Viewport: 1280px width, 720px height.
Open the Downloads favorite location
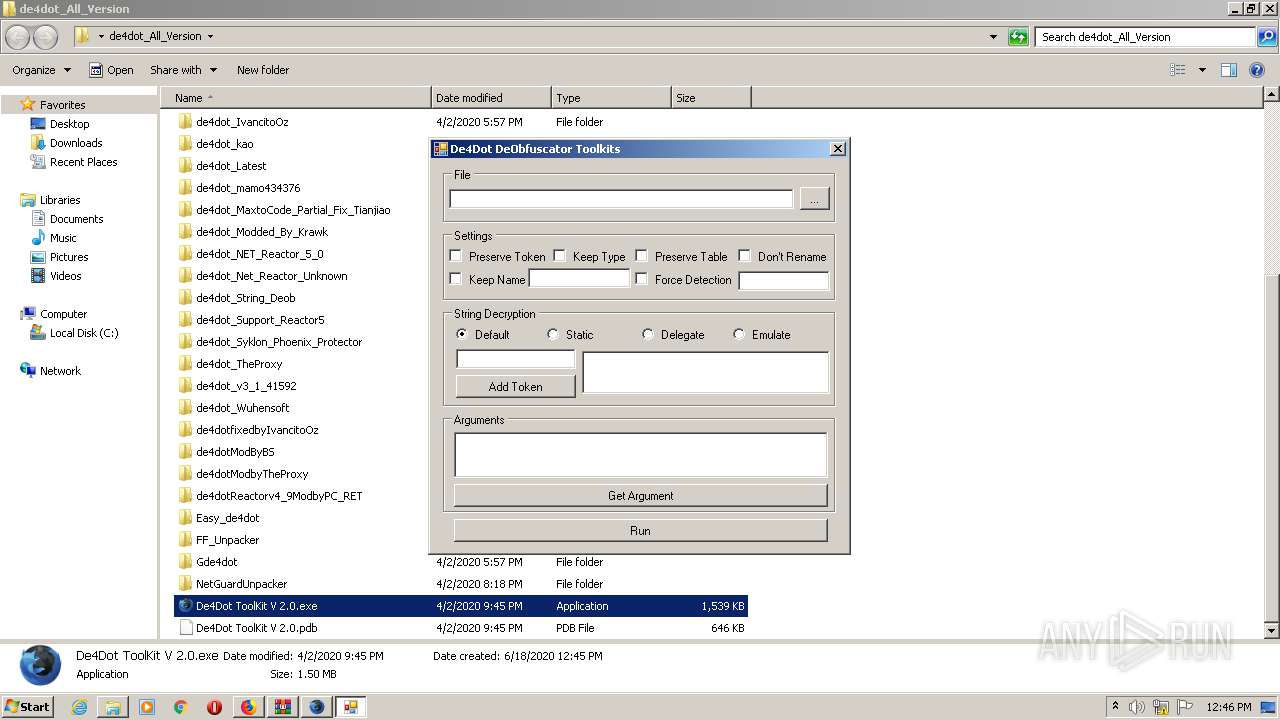point(76,143)
